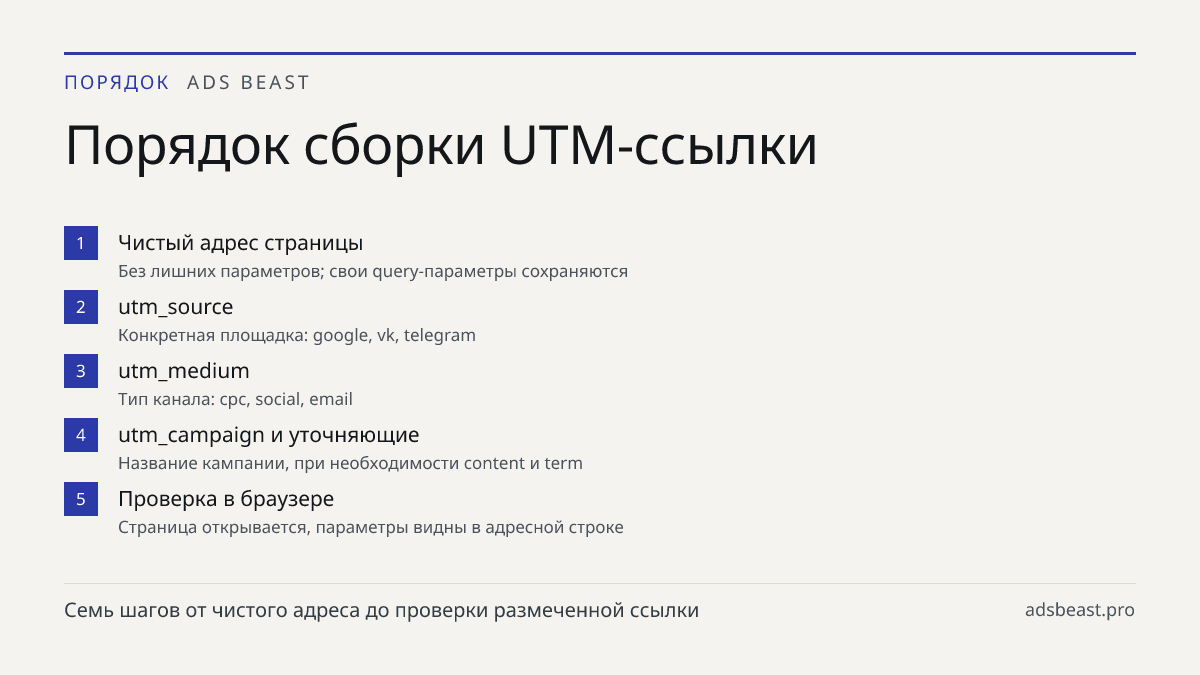
Task: Open the adsbeast.pro link
Action: coord(1080,610)
